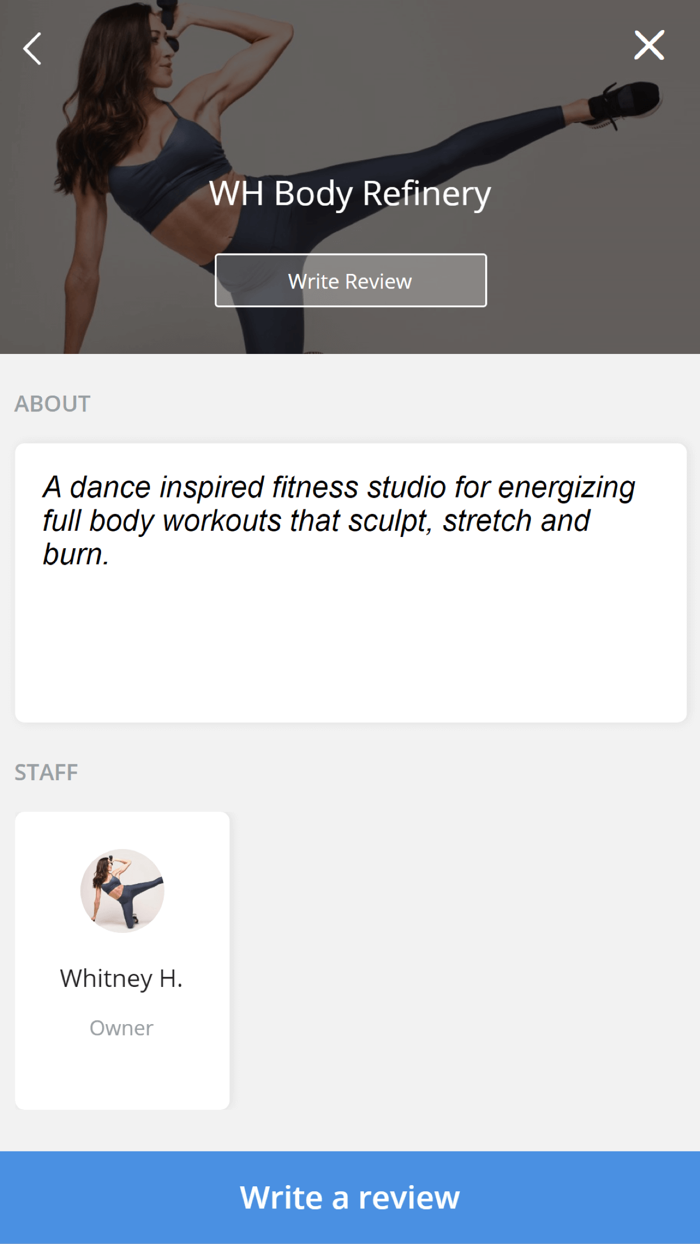Tap the About description text card

pos(350,578)
